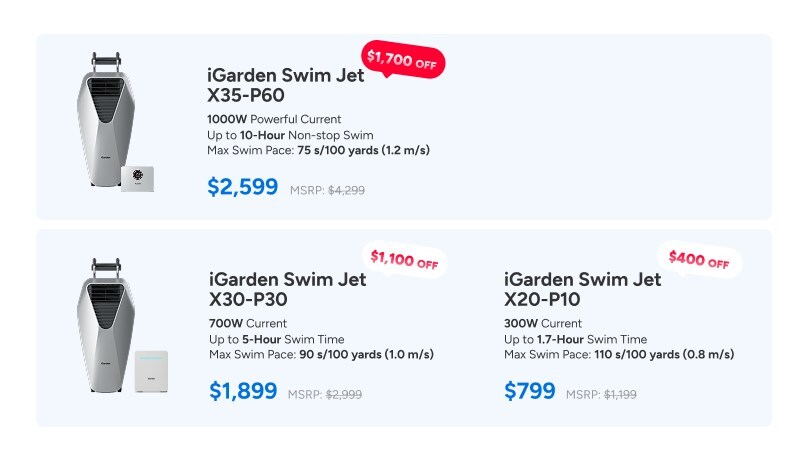Click the crossed-out MSRP $2,999
The image size is (800, 450).
click(344, 394)
